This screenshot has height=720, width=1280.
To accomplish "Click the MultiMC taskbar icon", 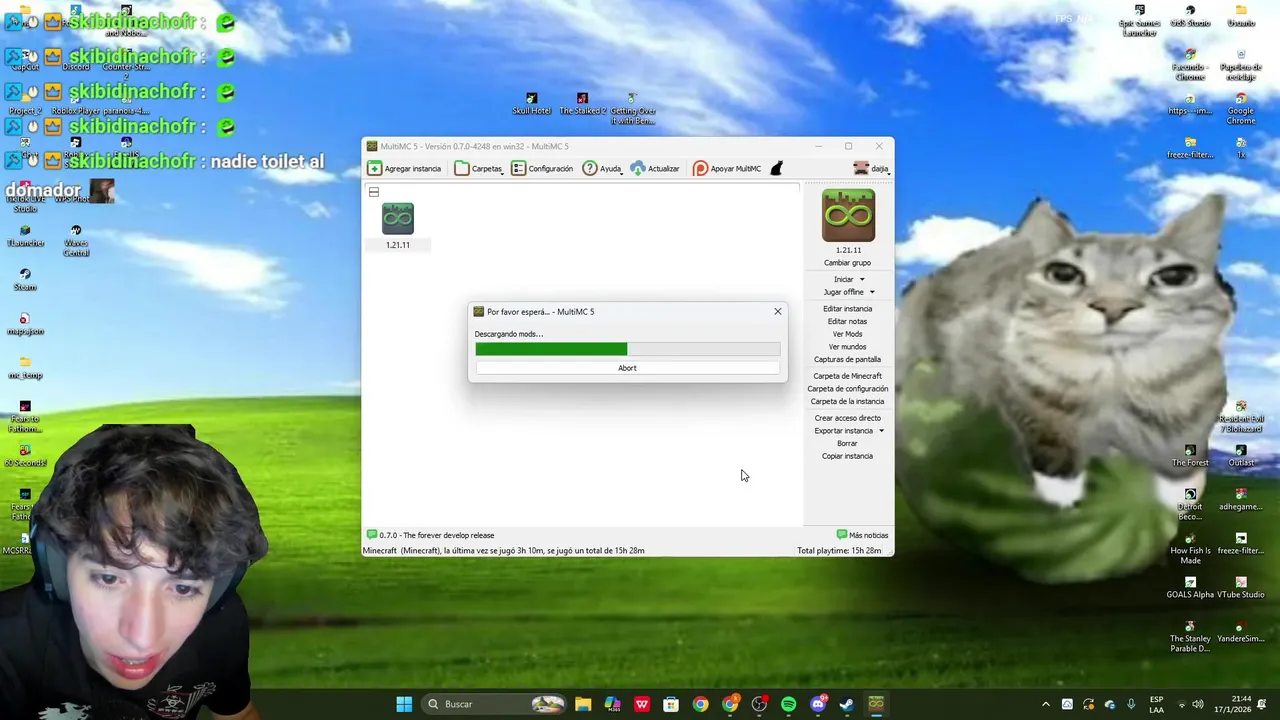I will pyautogui.click(x=876, y=704).
